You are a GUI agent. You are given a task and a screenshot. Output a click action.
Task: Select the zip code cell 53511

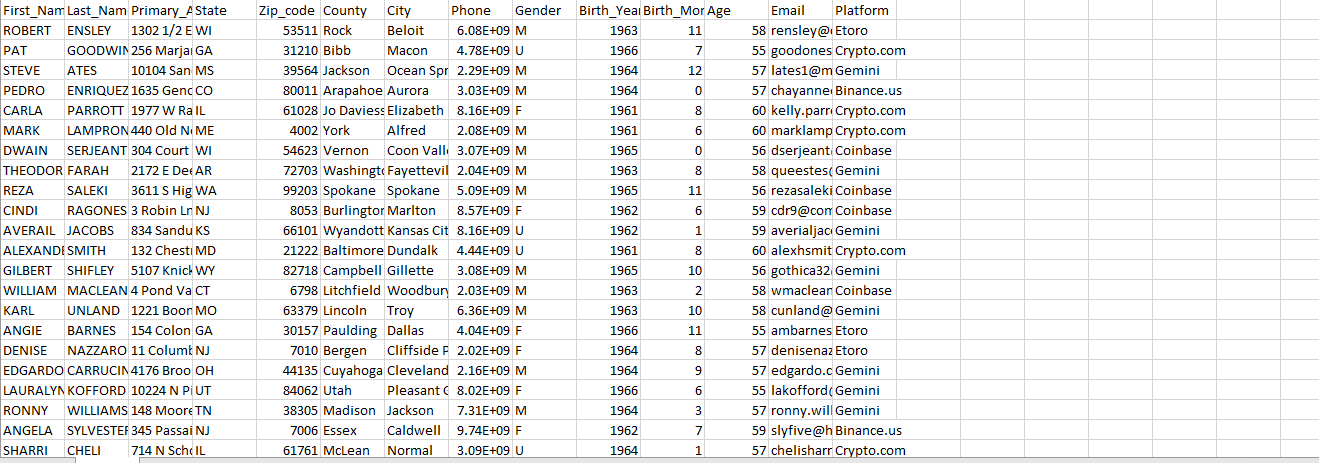[x=288, y=30]
